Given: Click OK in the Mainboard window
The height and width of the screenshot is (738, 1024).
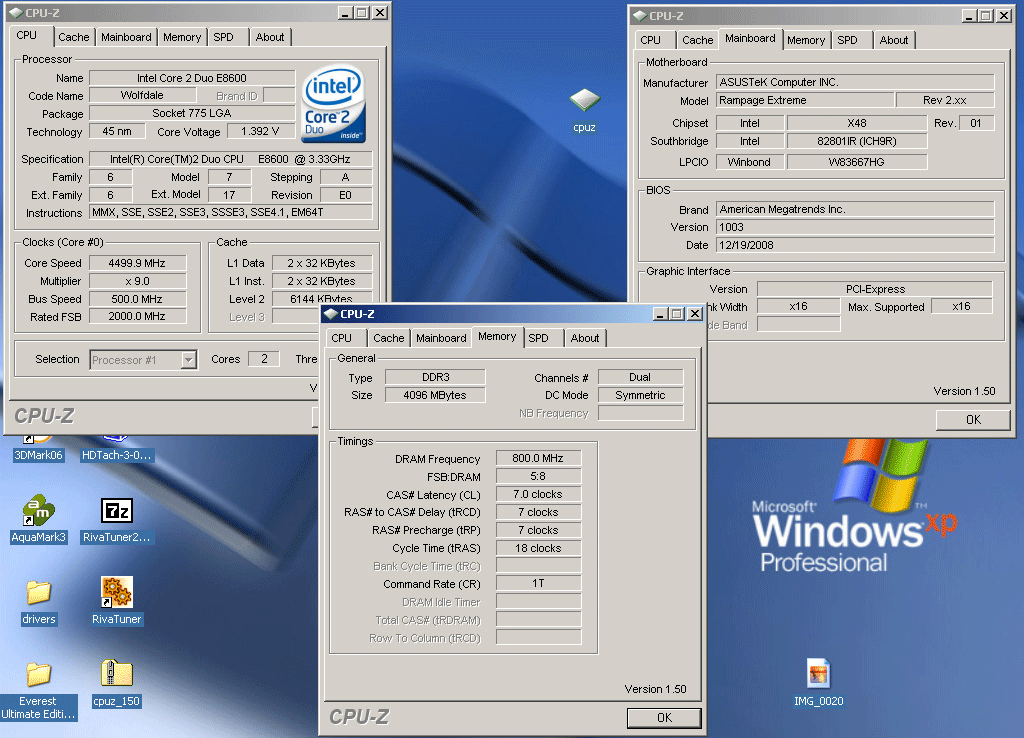Looking at the screenshot, I should [x=972, y=420].
